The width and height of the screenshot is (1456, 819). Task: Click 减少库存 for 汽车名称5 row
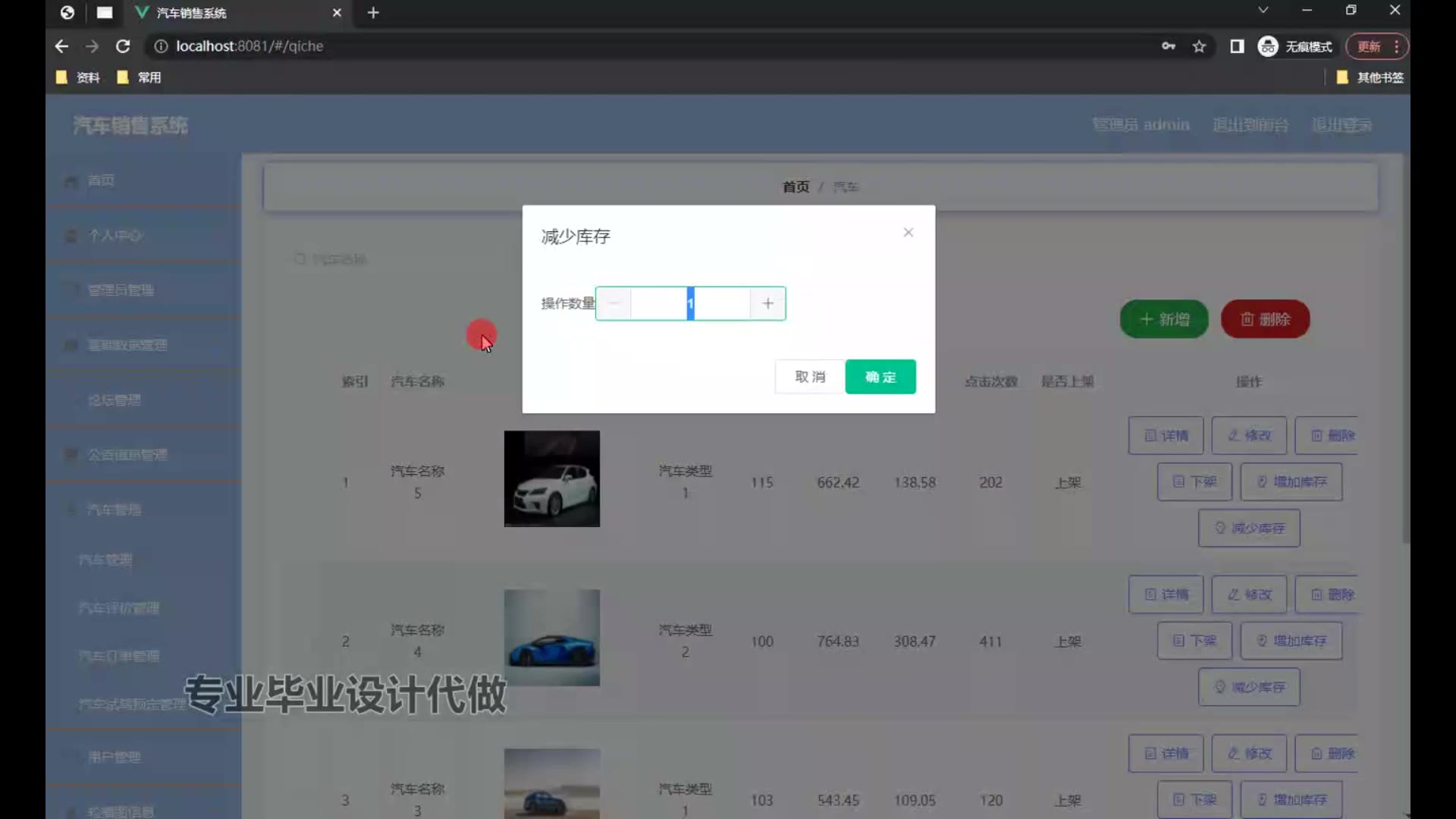1249,528
